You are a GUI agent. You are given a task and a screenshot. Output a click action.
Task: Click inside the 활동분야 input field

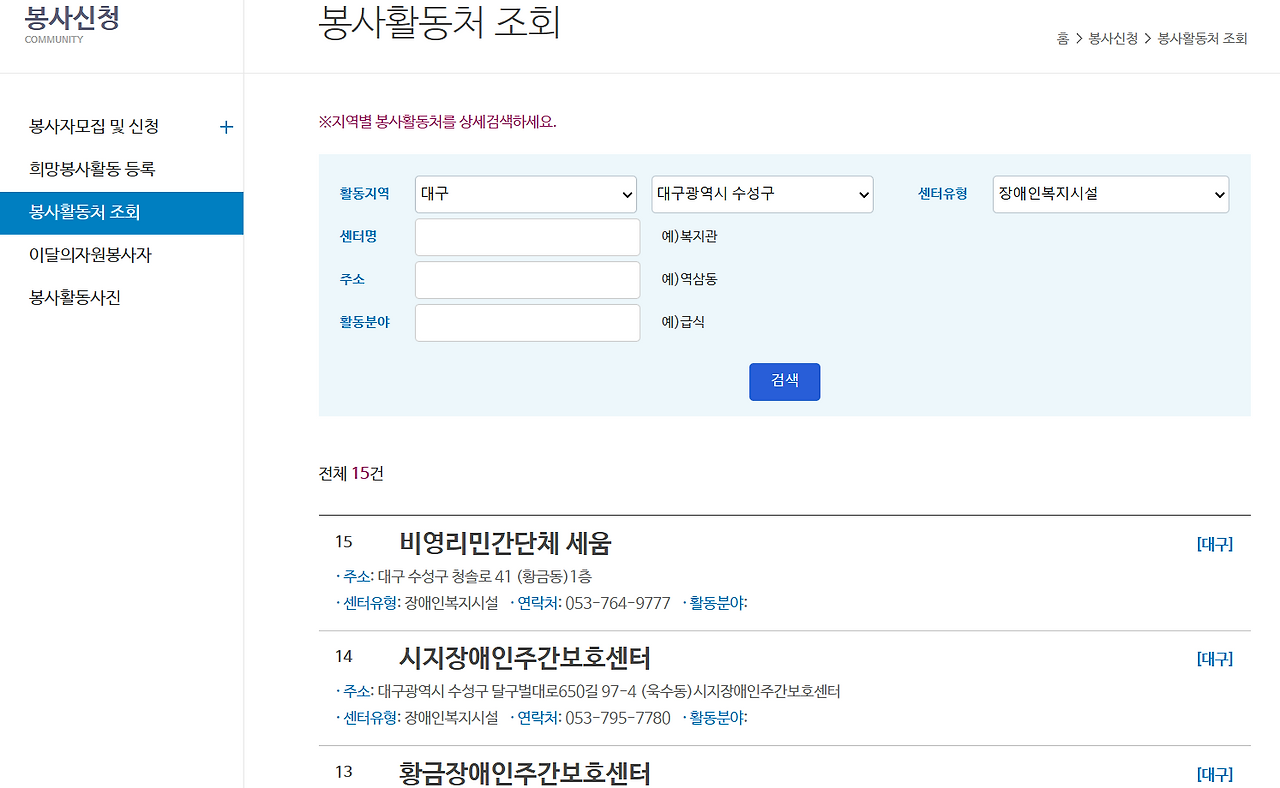click(x=527, y=322)
